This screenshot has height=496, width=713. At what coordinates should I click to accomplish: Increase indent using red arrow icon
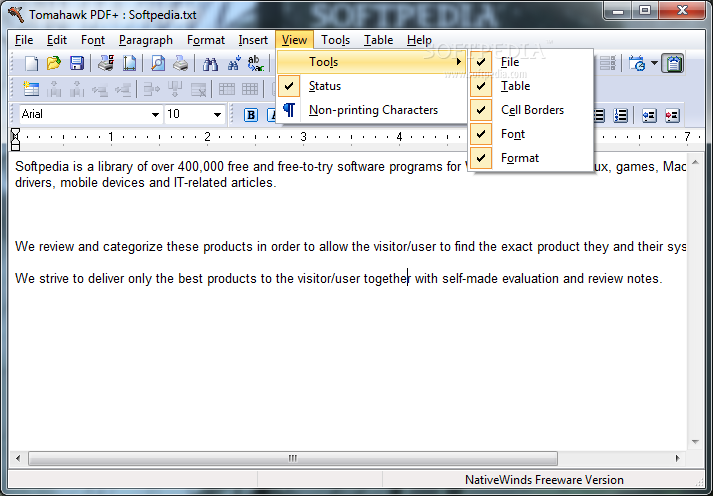click(672, 115)
